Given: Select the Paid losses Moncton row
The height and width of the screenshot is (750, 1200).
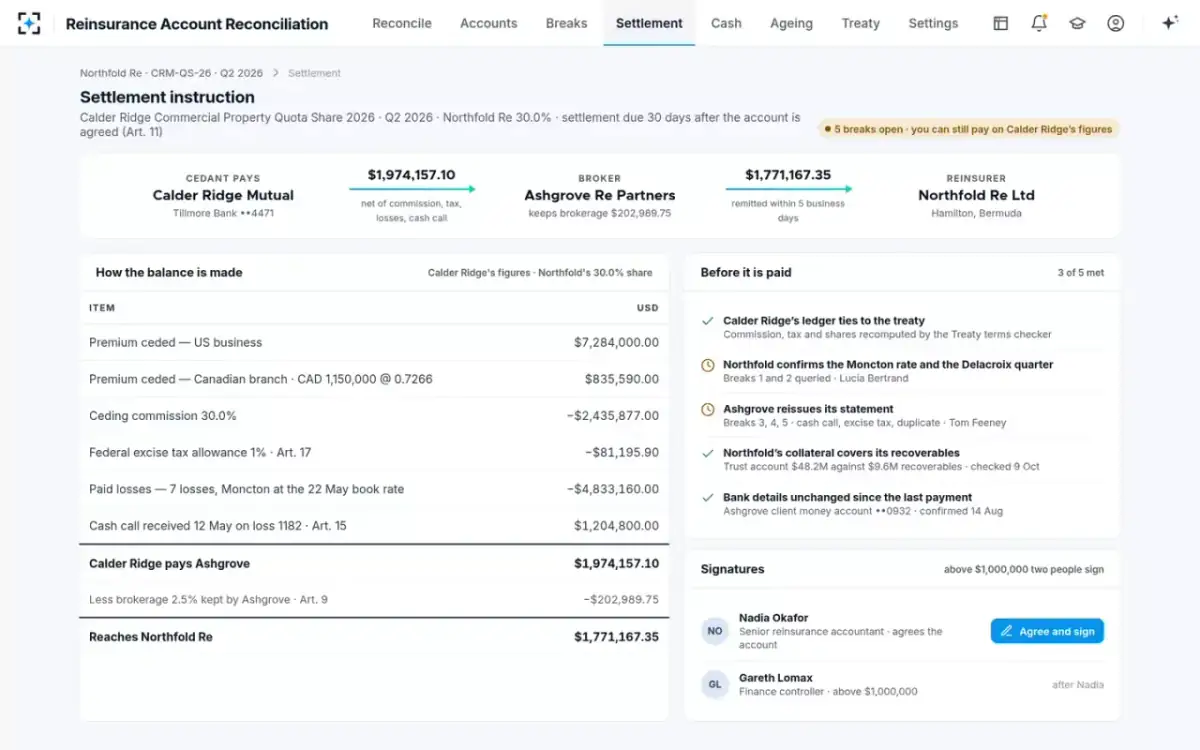Looking at the screenshot, I should (374, 489).
